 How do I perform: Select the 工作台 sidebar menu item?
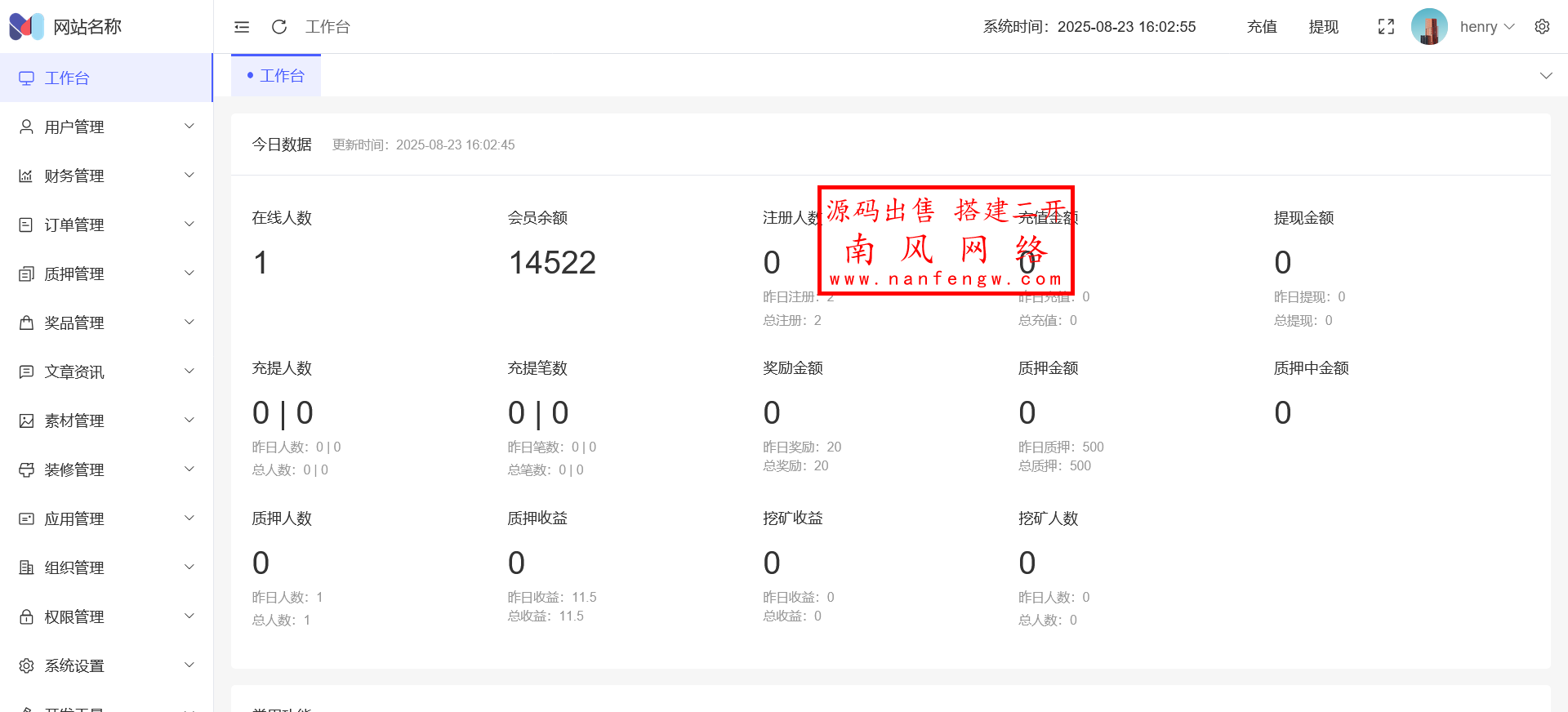click(x=106, y=78)
